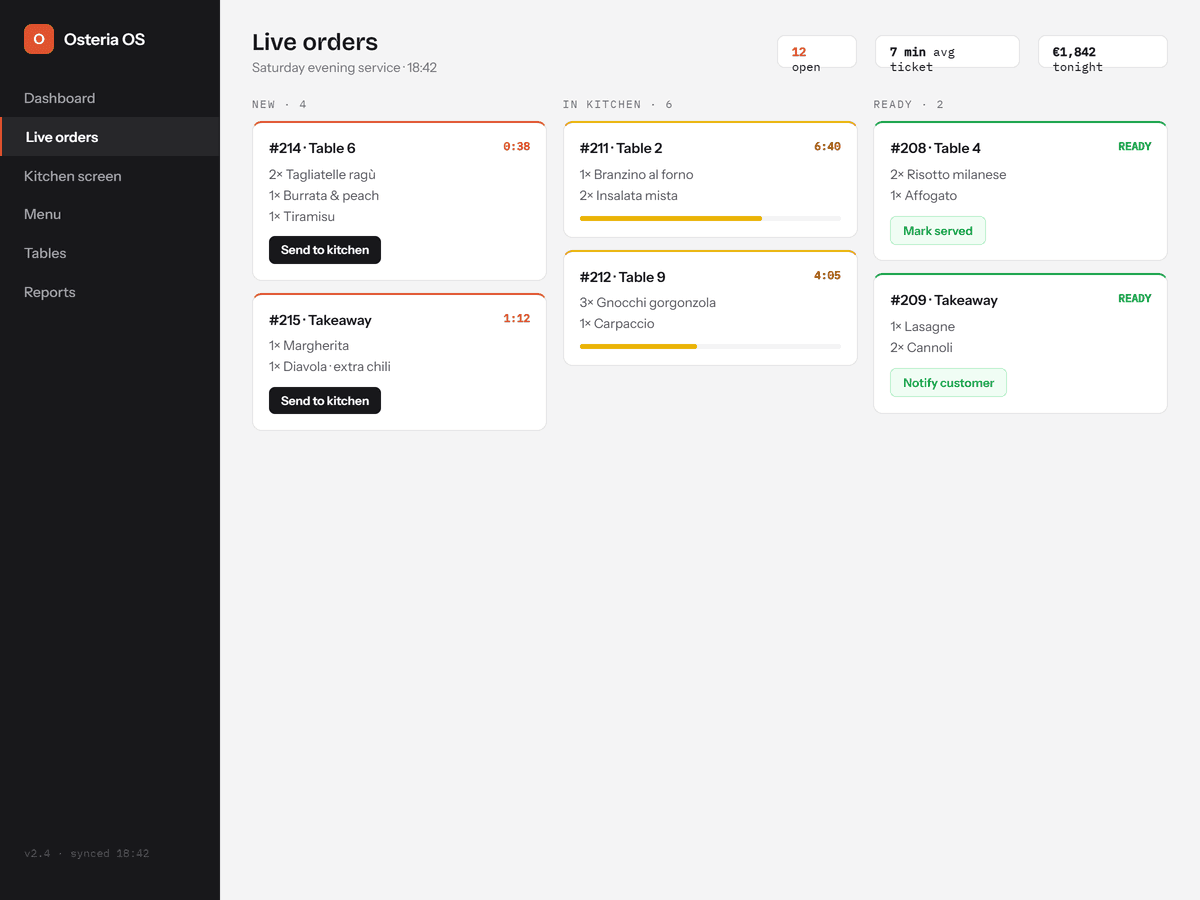Click the READY · 2 column header

[x=909, y=105]
